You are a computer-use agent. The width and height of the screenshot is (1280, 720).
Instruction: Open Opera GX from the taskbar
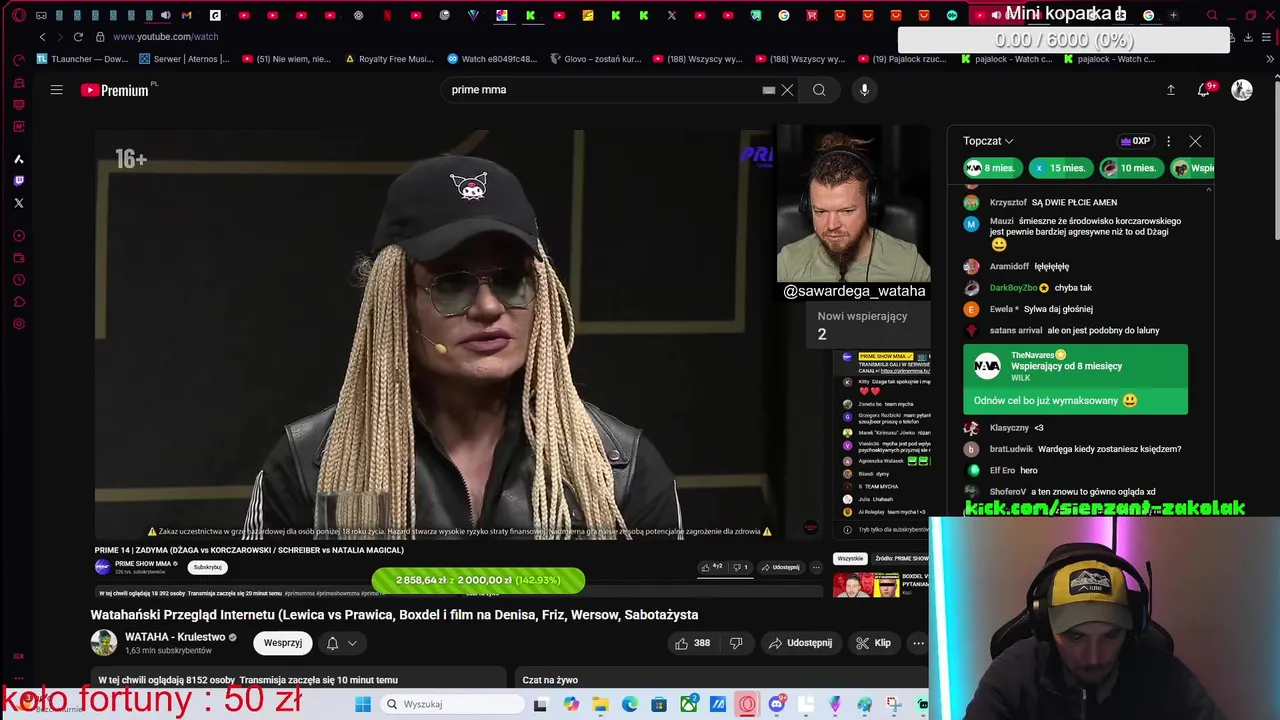747,704
